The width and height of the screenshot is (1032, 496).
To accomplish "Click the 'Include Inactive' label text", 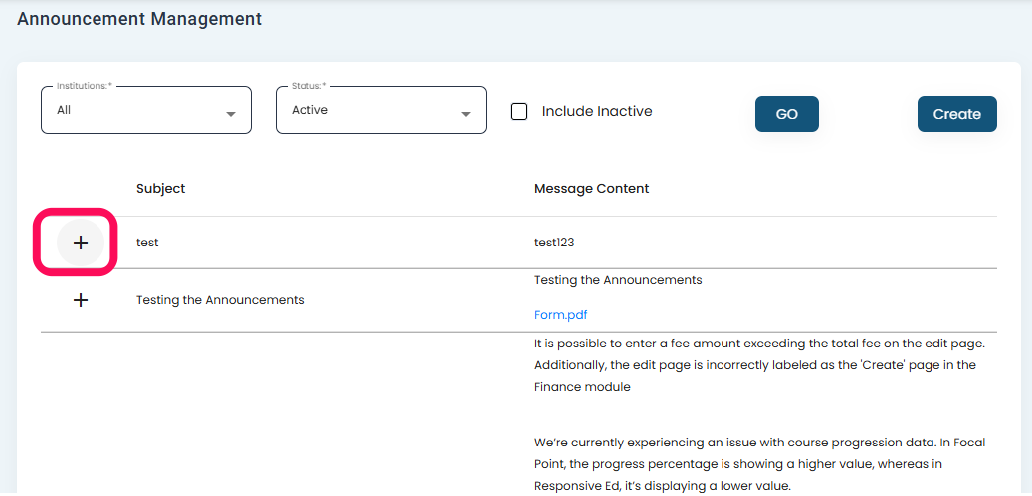I will coord(597,112).
